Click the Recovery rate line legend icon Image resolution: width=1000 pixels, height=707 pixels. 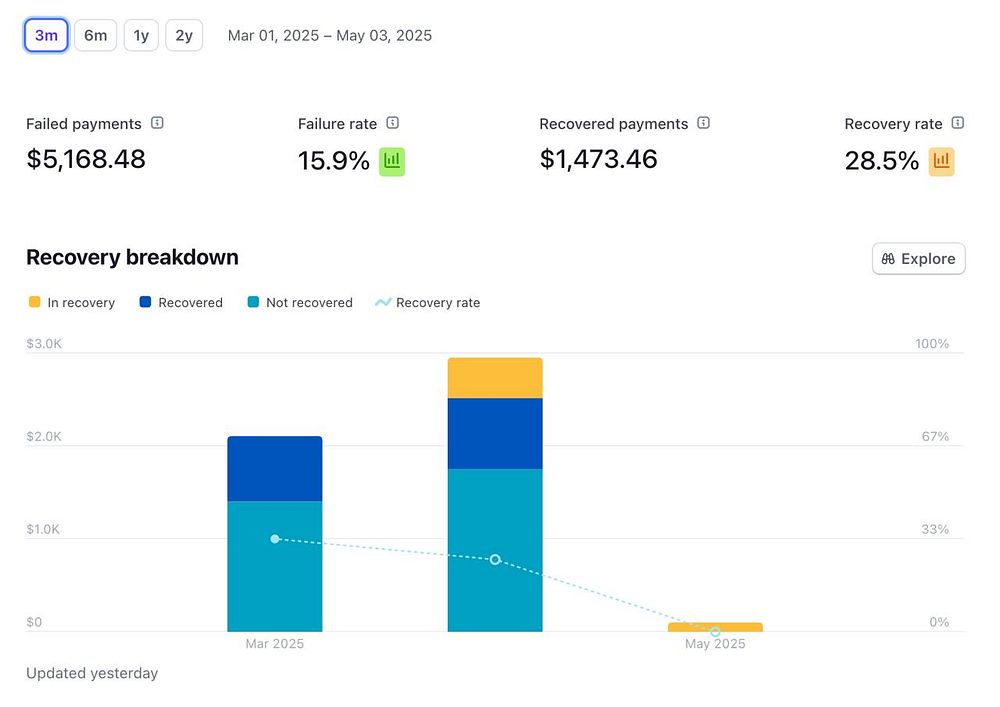click(x=383, y=302)
